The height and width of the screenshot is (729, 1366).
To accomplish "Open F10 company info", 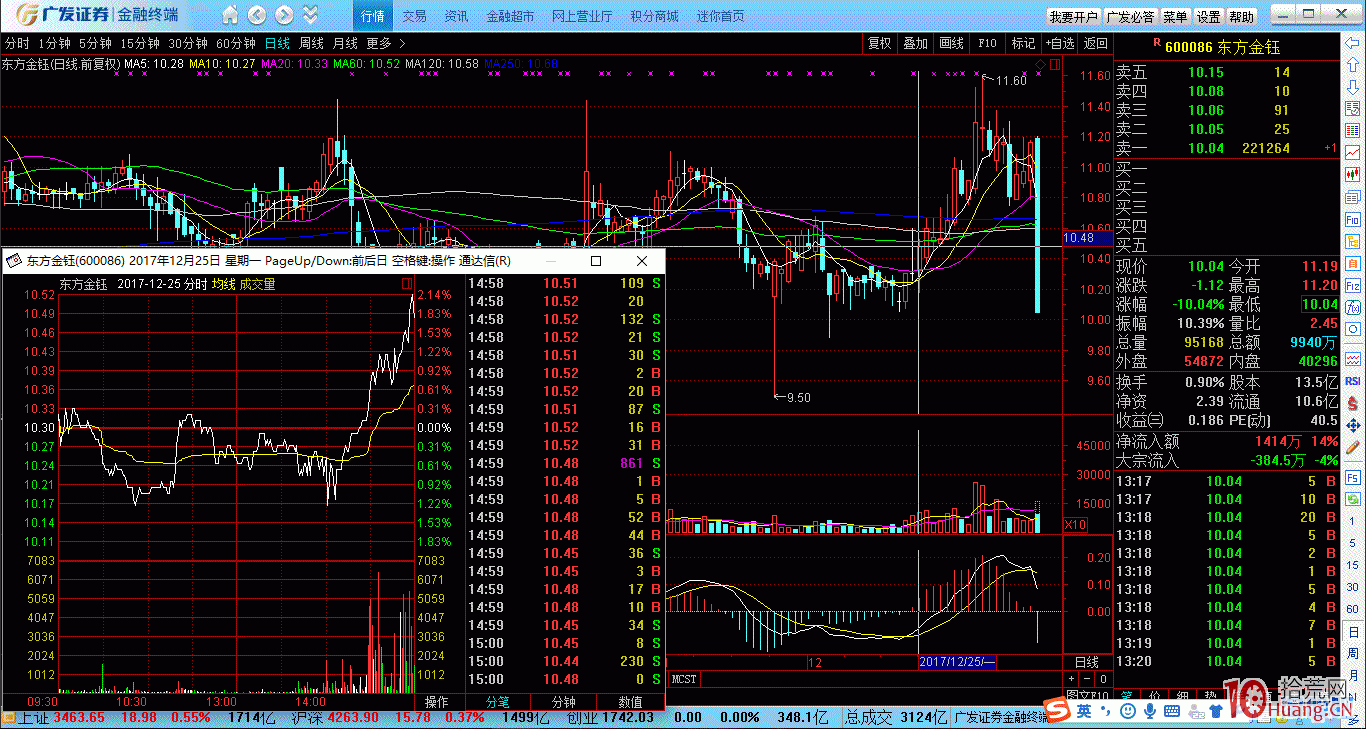I will click(988, 43).
